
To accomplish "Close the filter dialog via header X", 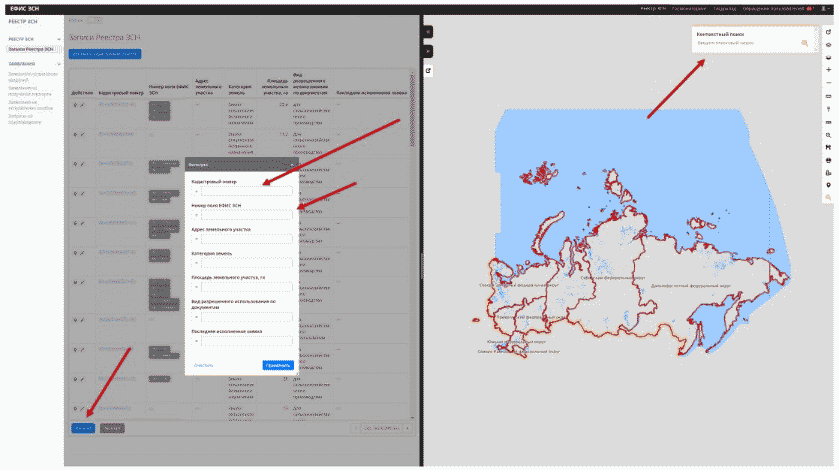I will click(293, 163).
